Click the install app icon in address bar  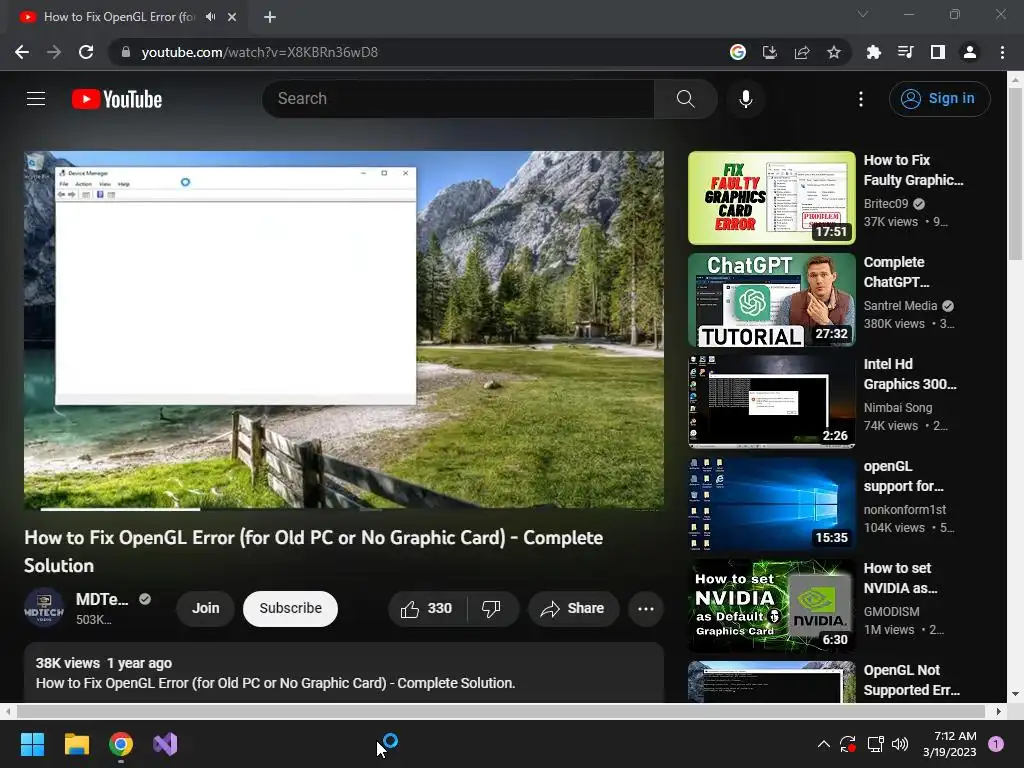[770, 52]
